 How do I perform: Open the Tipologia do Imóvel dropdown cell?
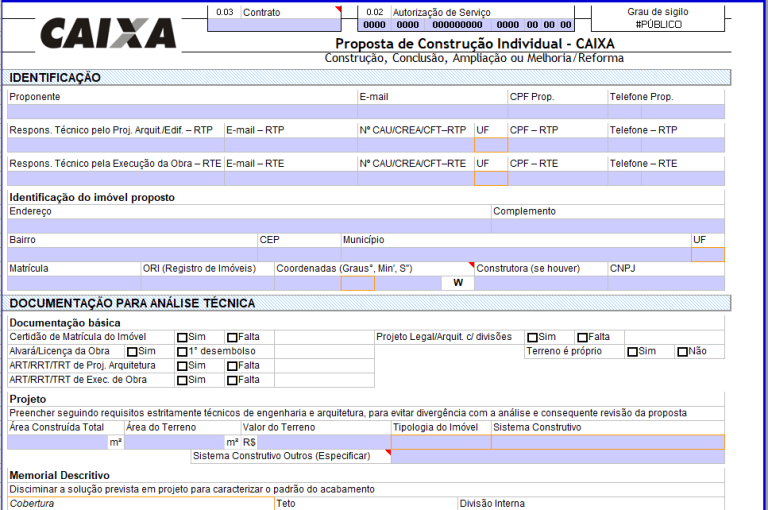click(441, 442)
